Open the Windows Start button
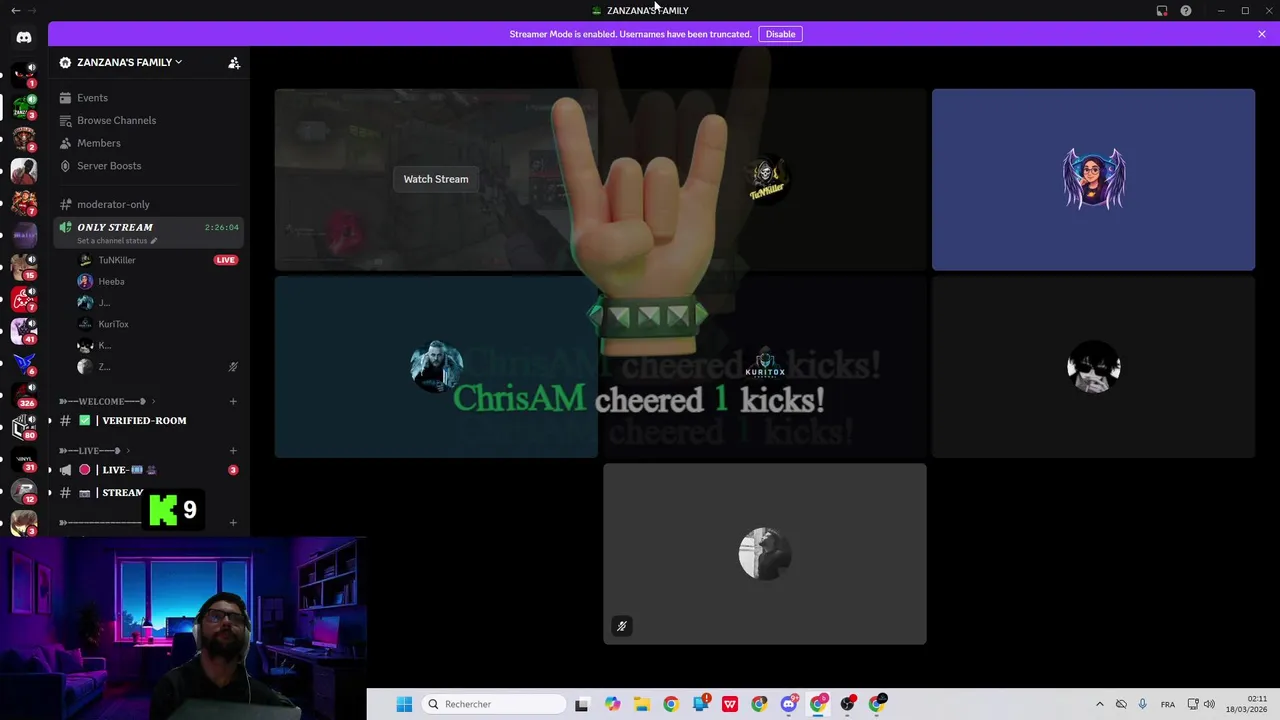1280x720 pixels. 404,704
